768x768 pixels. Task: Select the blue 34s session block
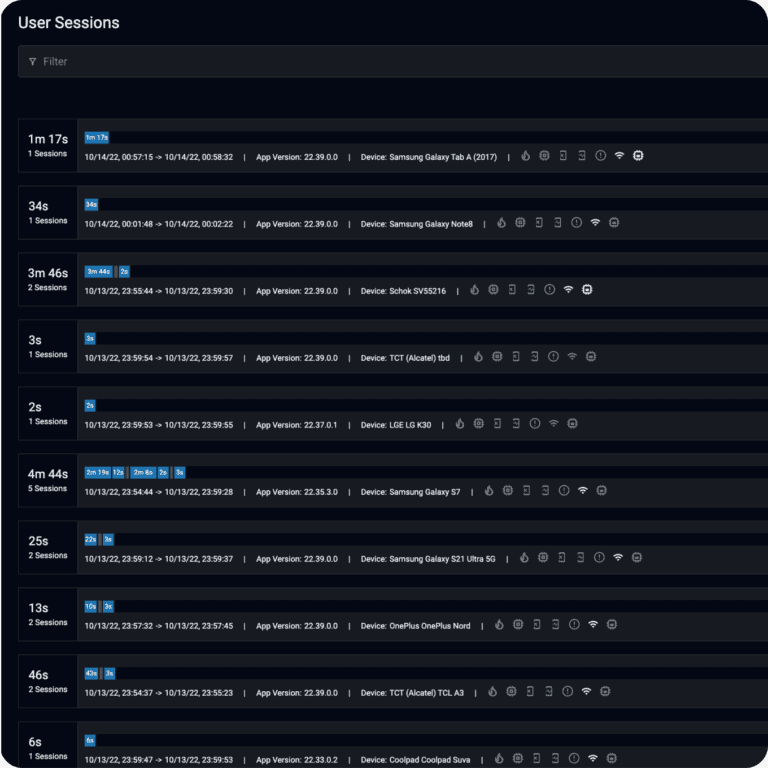coord(91,205)
